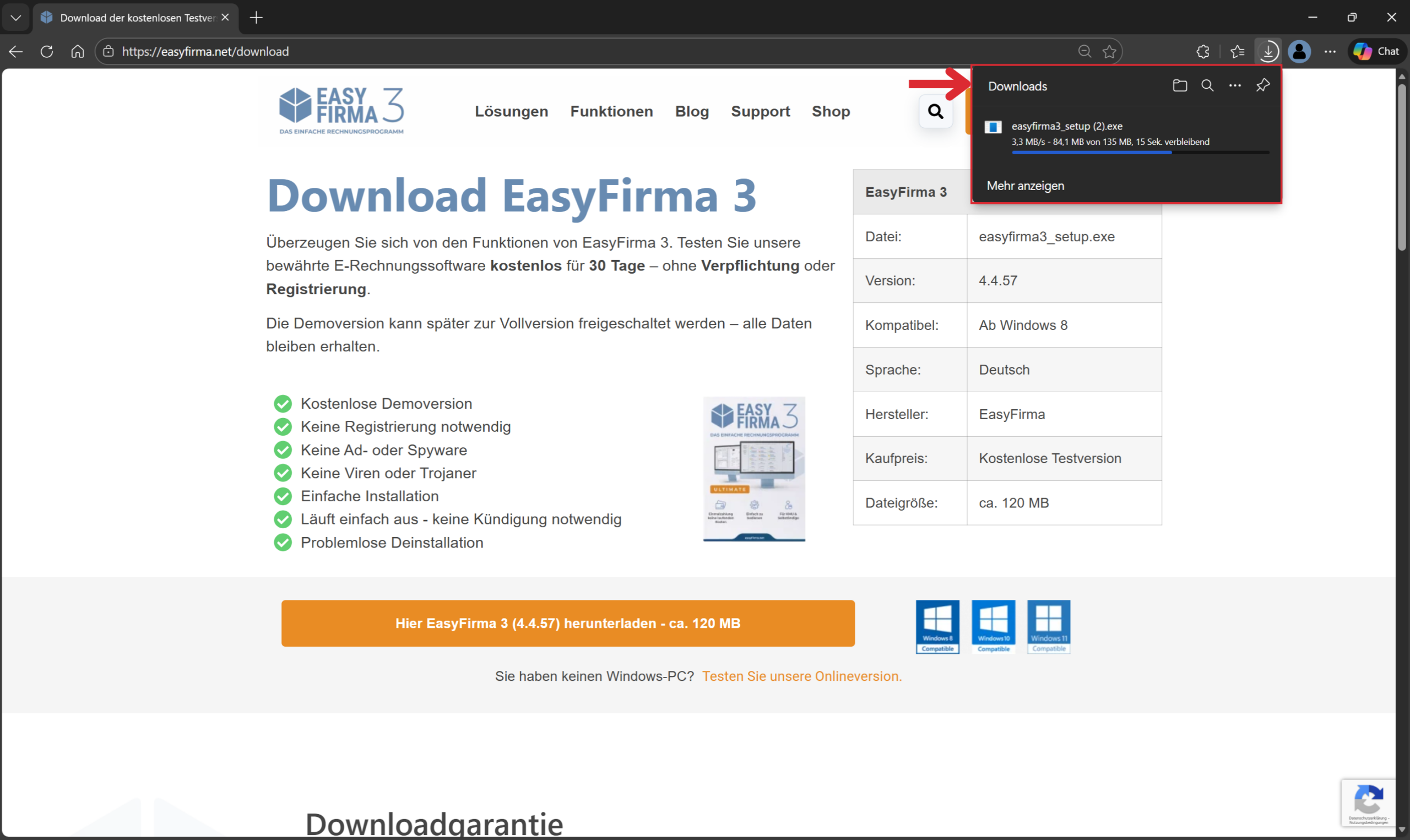The width and height of the screenshot is (1410, 840).
Task: Click the EasyFirma Ultimate product box image
Action: point(753,469)
